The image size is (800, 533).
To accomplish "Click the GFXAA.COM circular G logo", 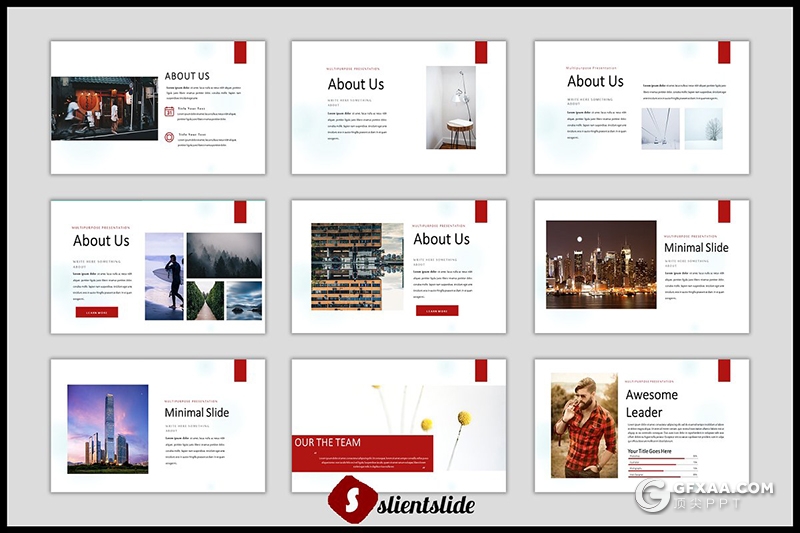I will [655, 494].
